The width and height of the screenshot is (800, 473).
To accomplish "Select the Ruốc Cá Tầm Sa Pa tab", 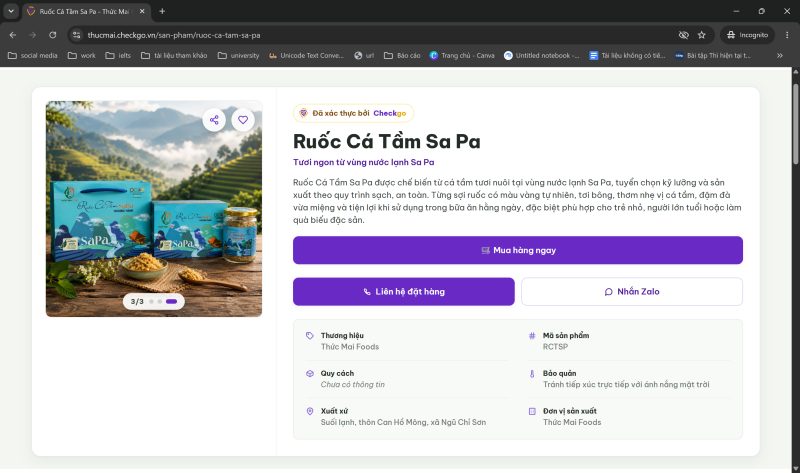I will 86,11.
